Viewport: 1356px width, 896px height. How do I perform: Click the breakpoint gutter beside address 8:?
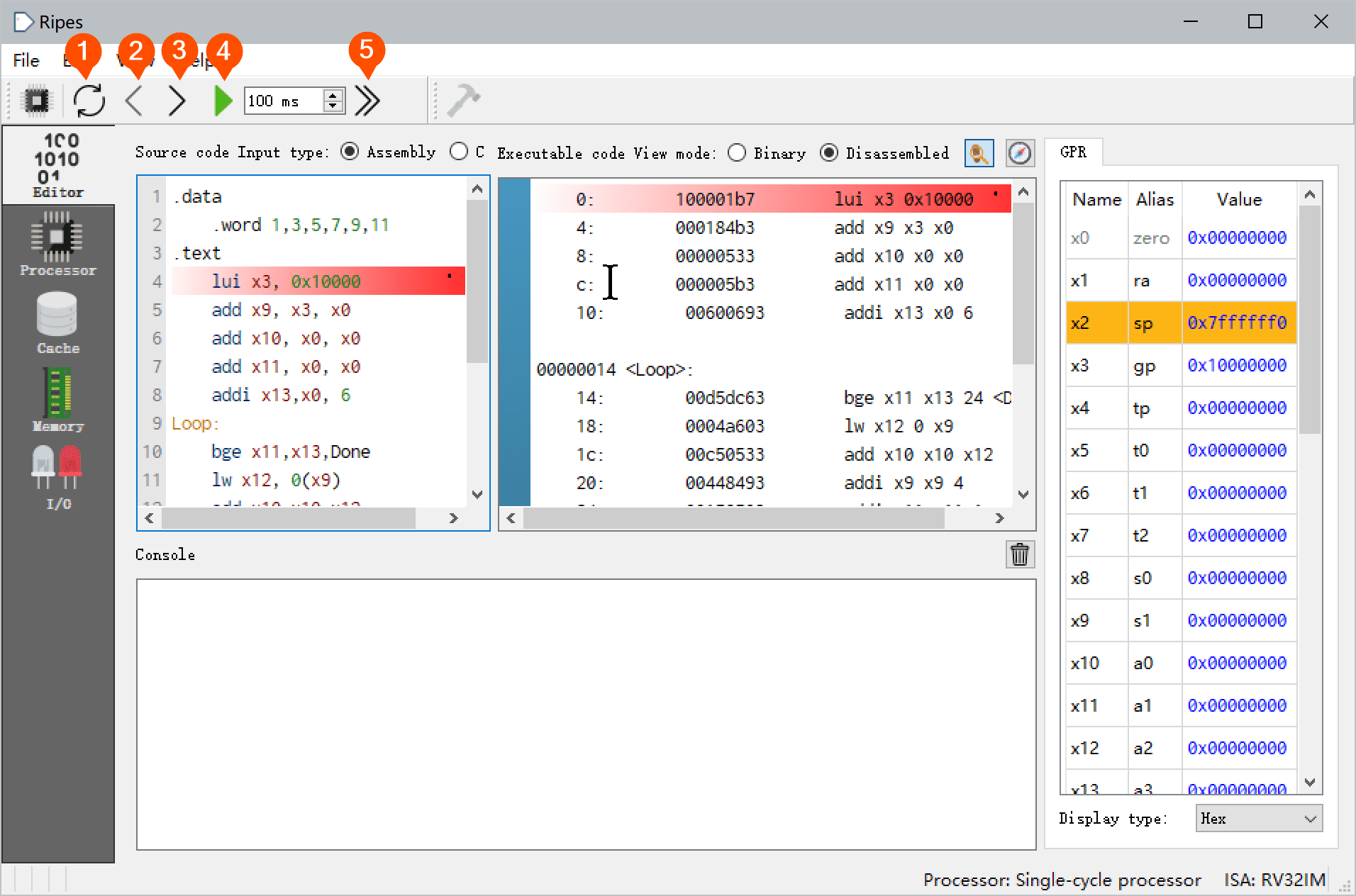[x=515, y=256]
